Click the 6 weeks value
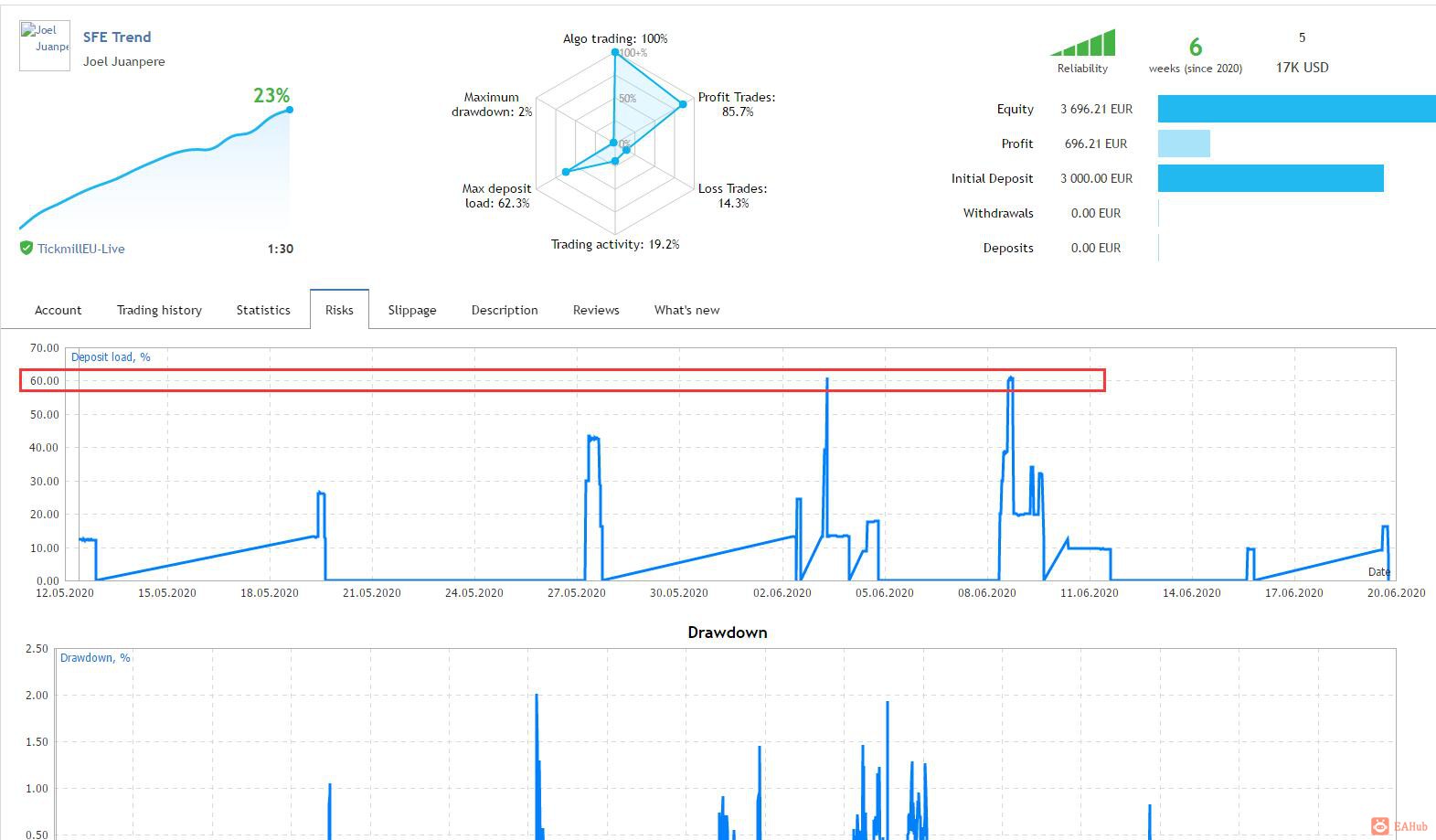The height and width of the screenshot is (840, 1436). click(x=1196, y=48)
